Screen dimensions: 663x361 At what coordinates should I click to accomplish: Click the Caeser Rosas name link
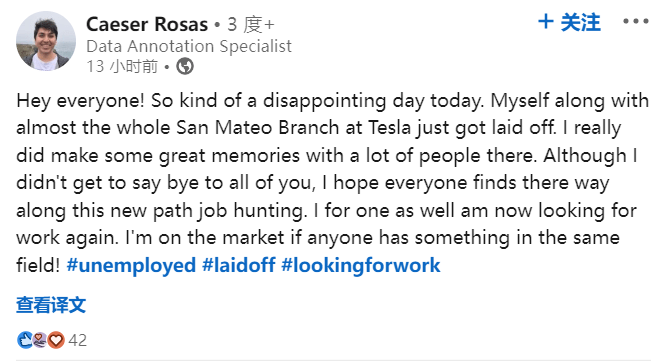[147, 24]
